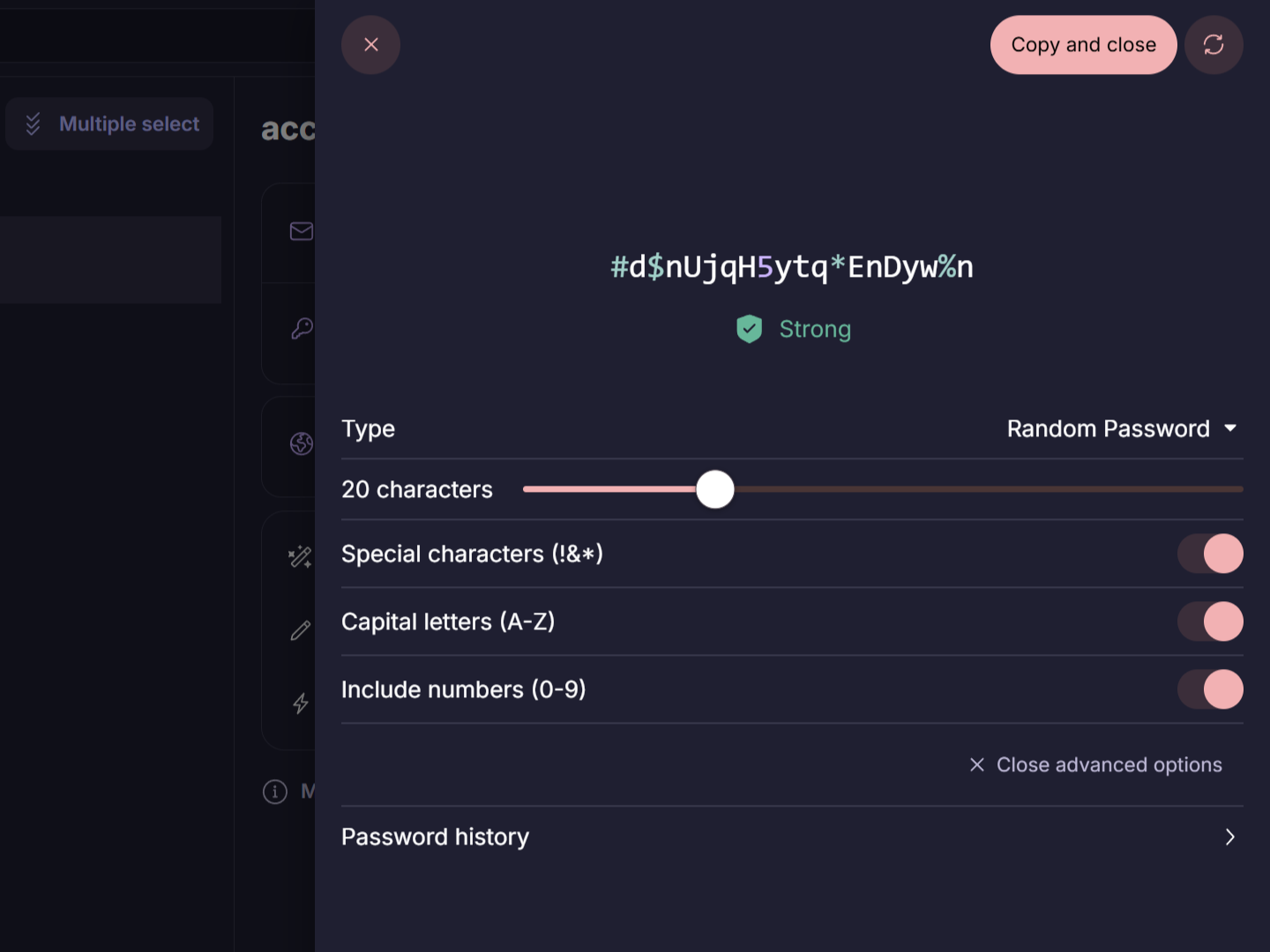The width and height of the screenshot is (1270, 952).
Task: Click the info circle icon
Action: point(274,792)
